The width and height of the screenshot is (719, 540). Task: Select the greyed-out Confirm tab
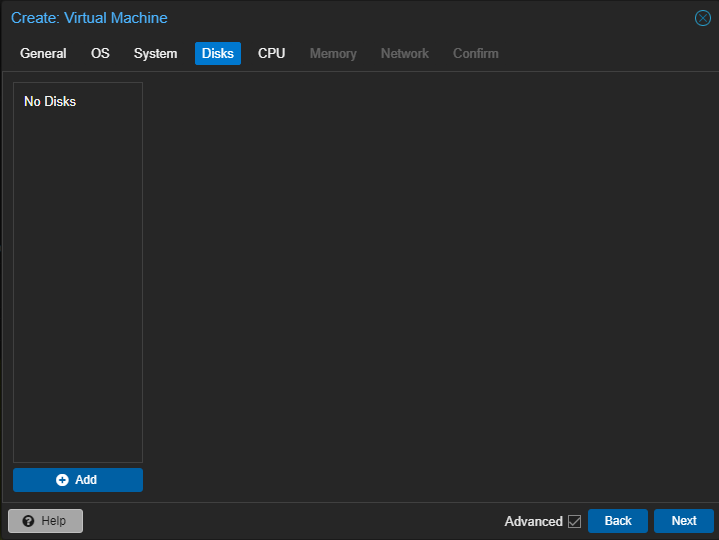click(475, 53)
